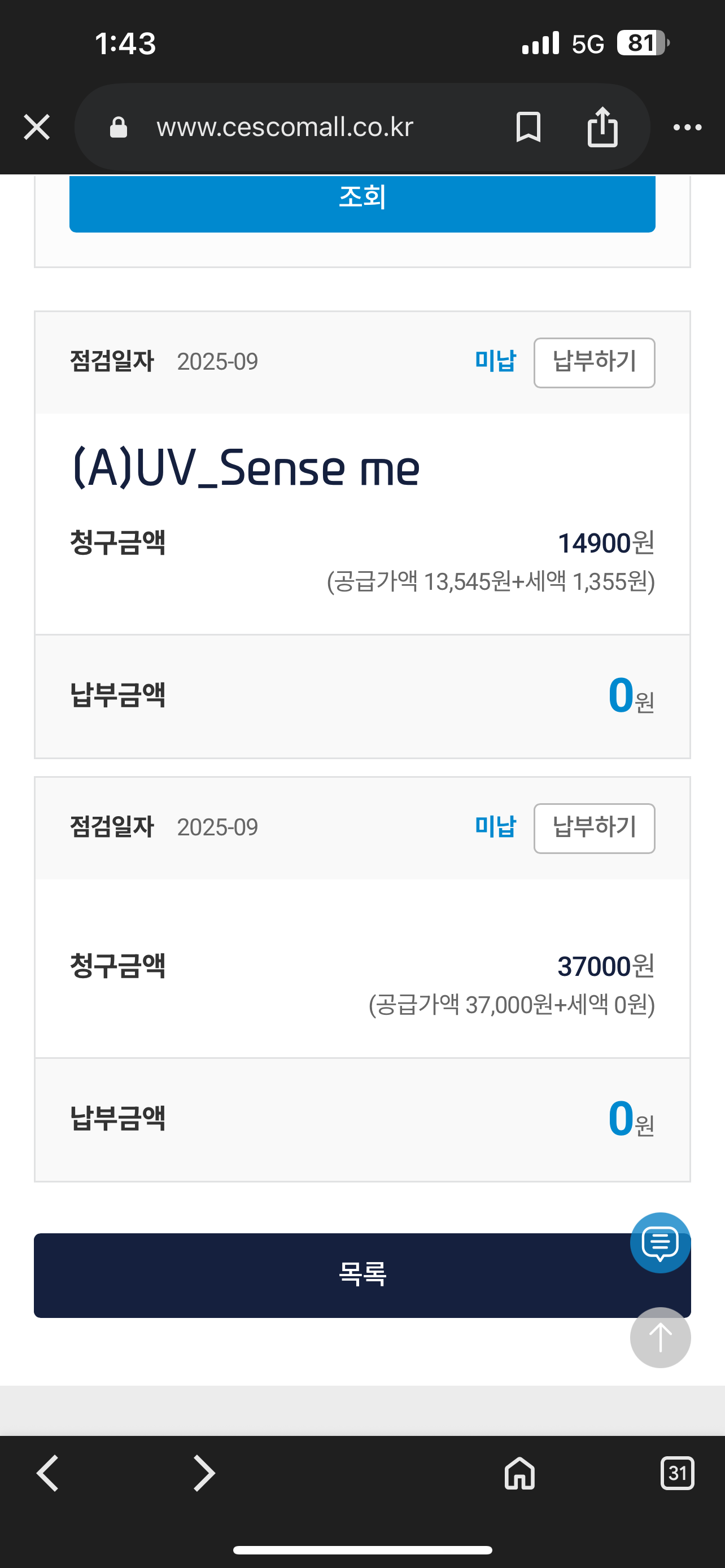This screenshot has width=725, height=1568.
Task: Tap the bookmark icon in address bar
Action: 528,127
